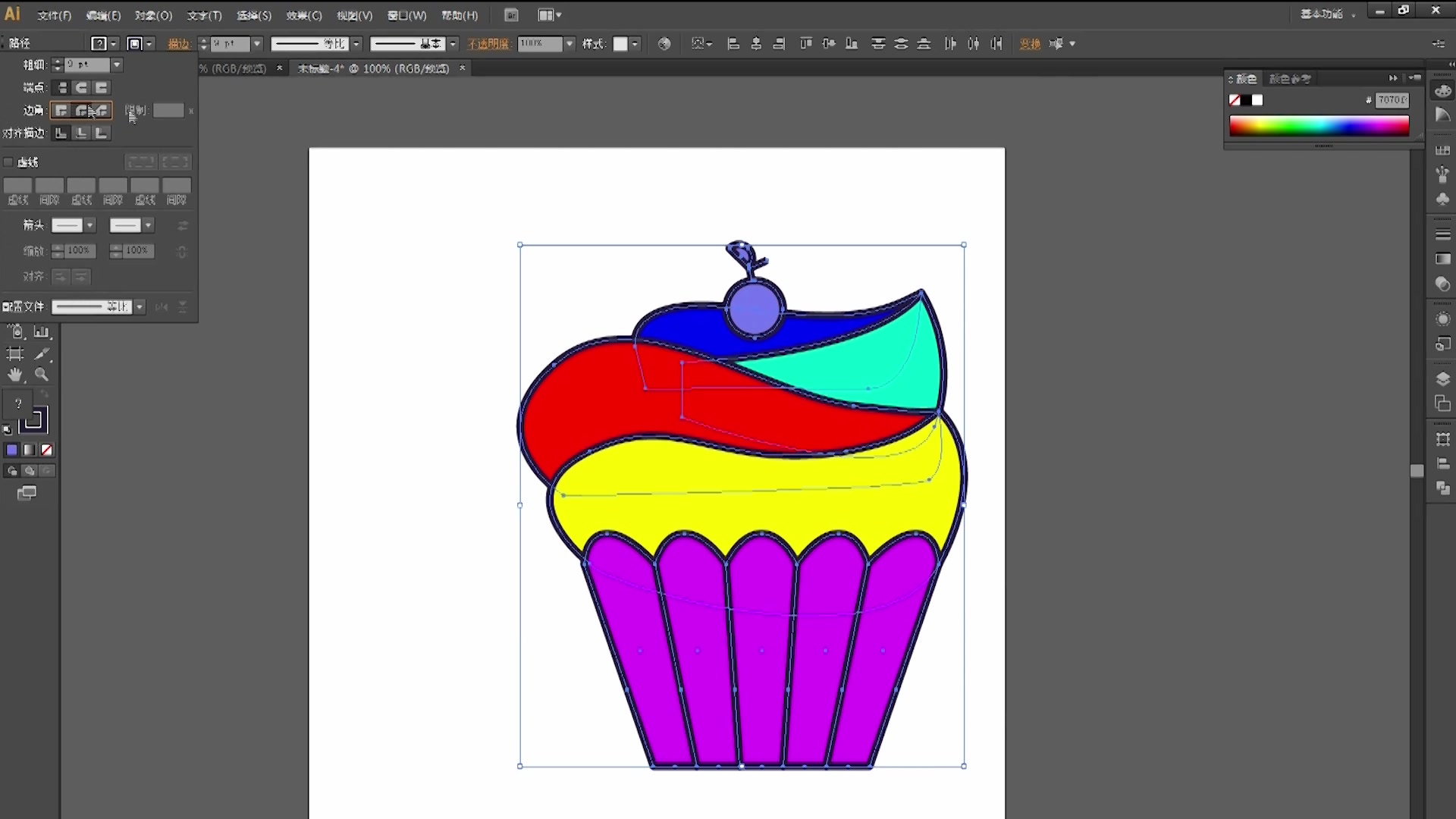Select the bevel join corner option
The height and width of the screenshot is (819, 1456).
[x=101, y=111]
